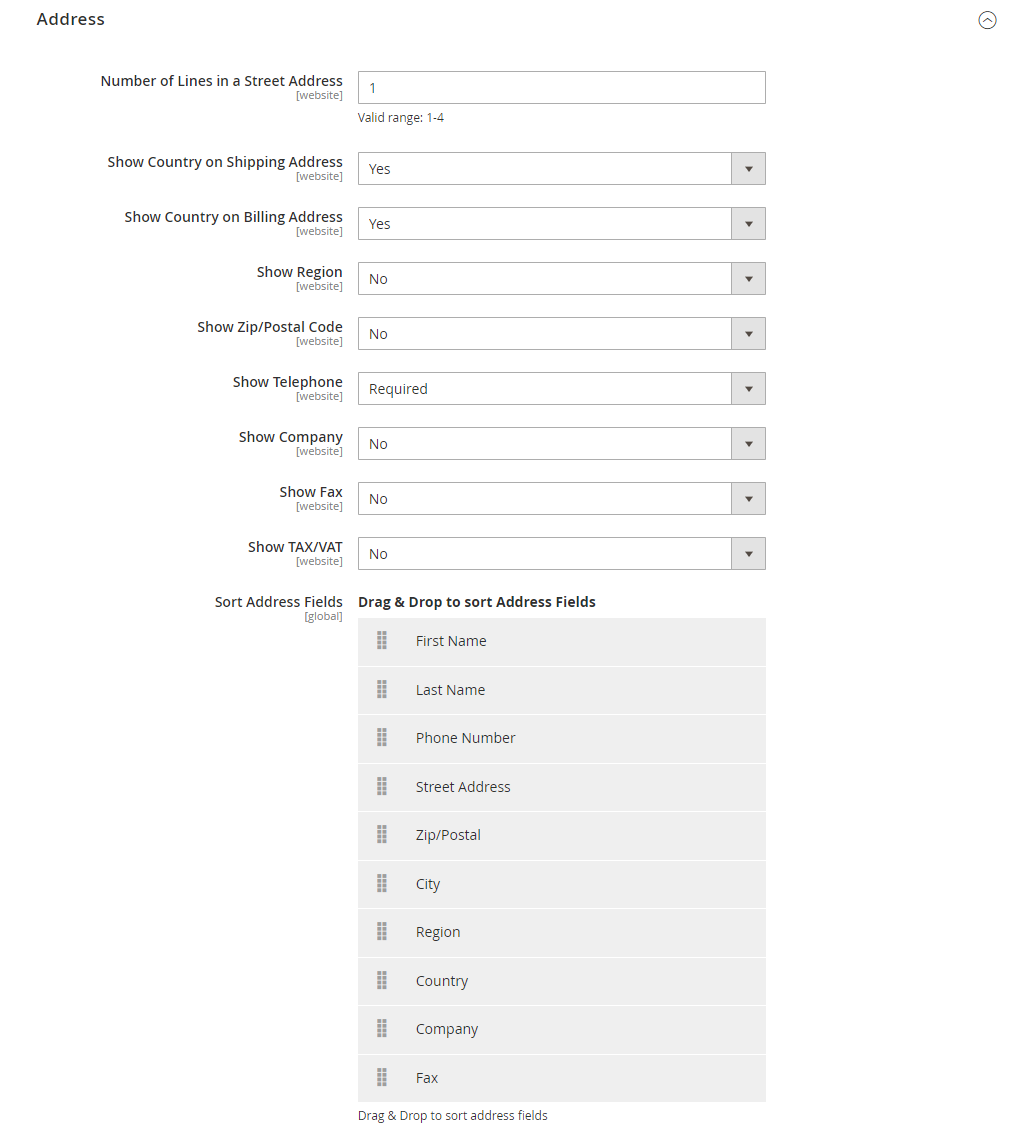1028x1145 pixels.
Task: Open the Show Telephone dropdown set to Required
Action: coord(561,388)
